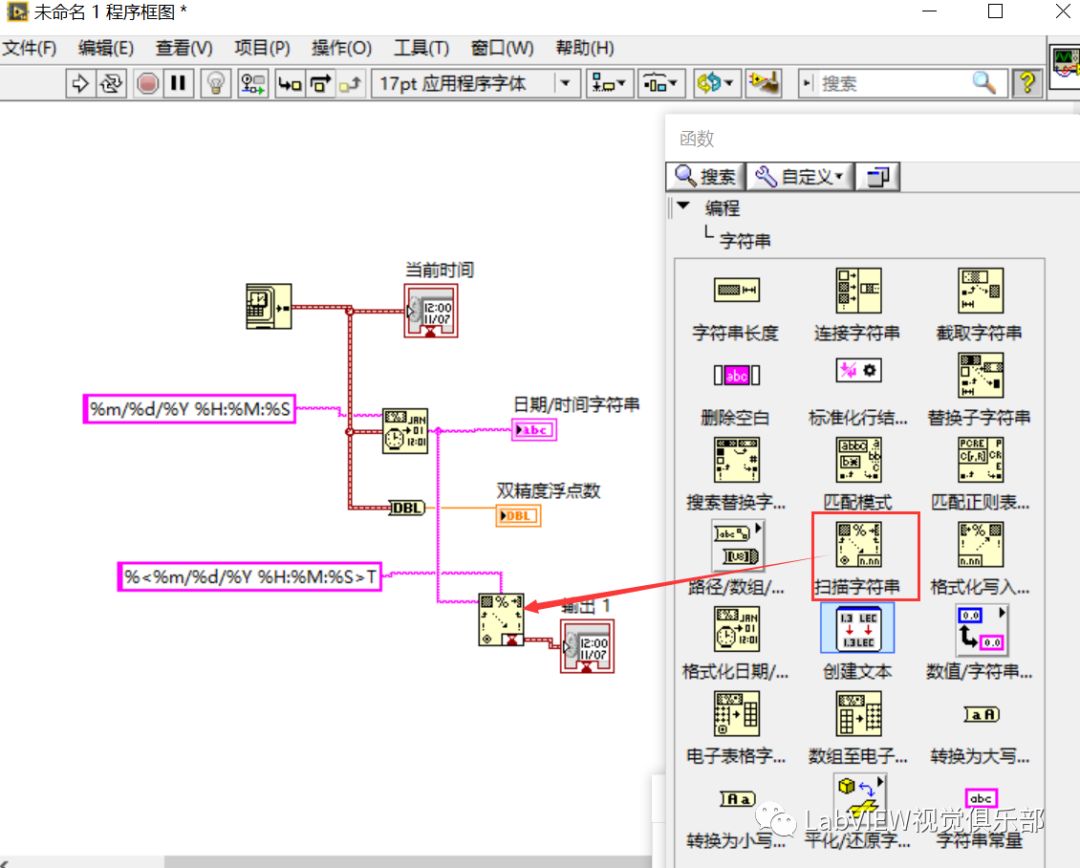Open the 工具(T) menu
Viewport: 1080px width, 868px height.
click(x=421, y=47)
